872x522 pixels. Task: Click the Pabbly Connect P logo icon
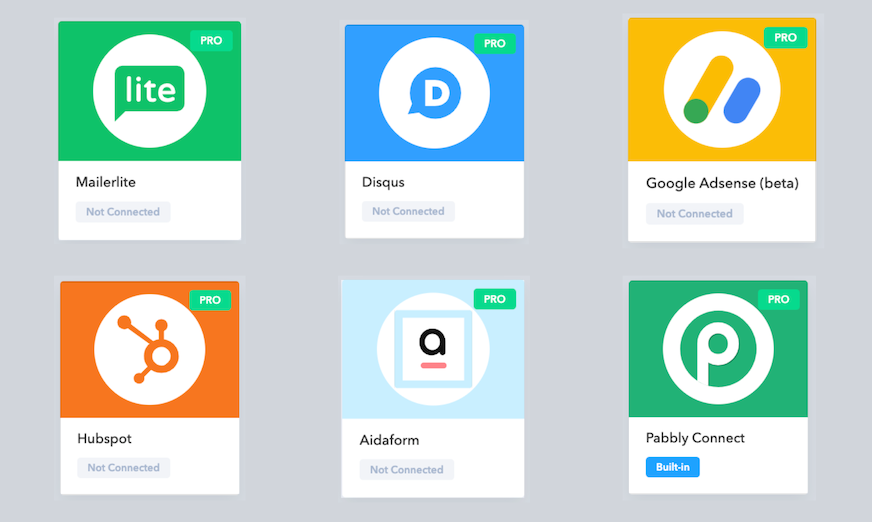[x=718, y=349]
